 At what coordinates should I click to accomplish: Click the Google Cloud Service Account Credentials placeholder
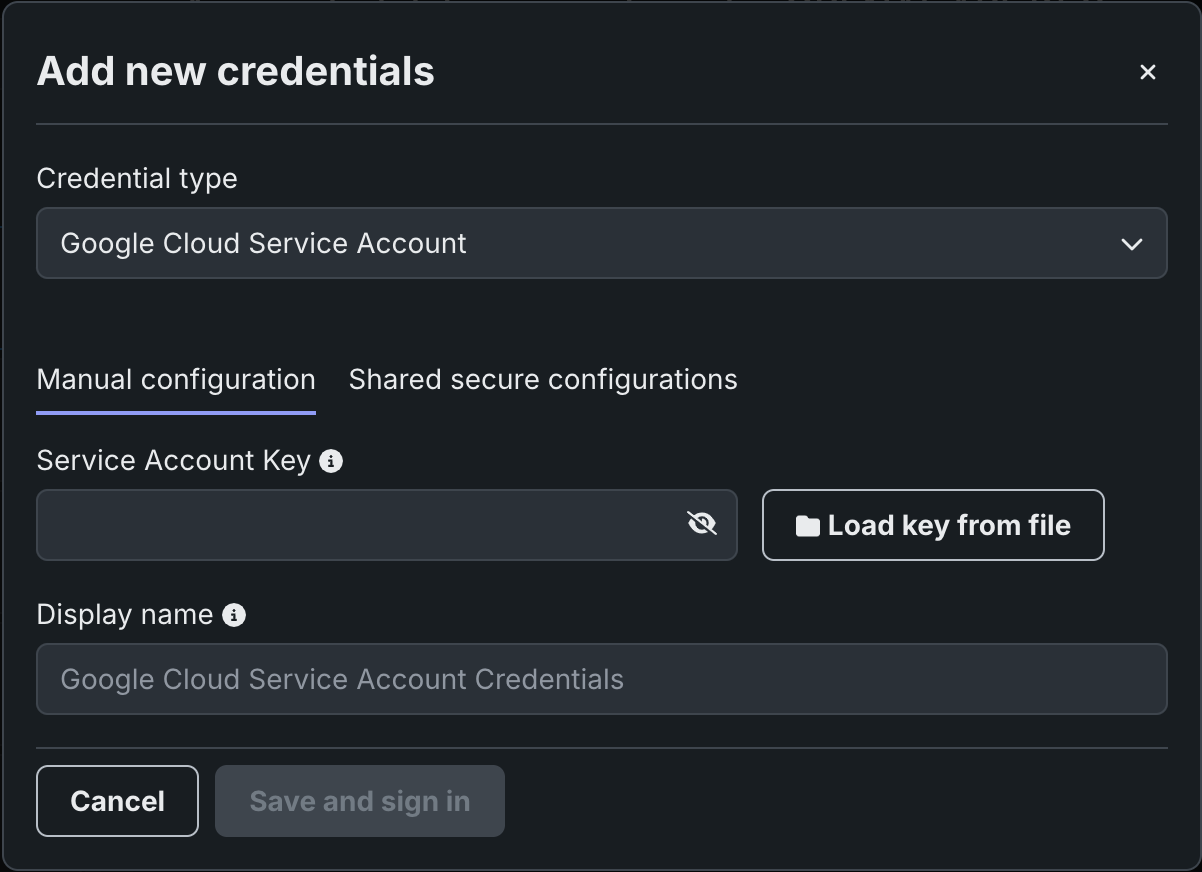pyautogui.click(x=342, y=679)
